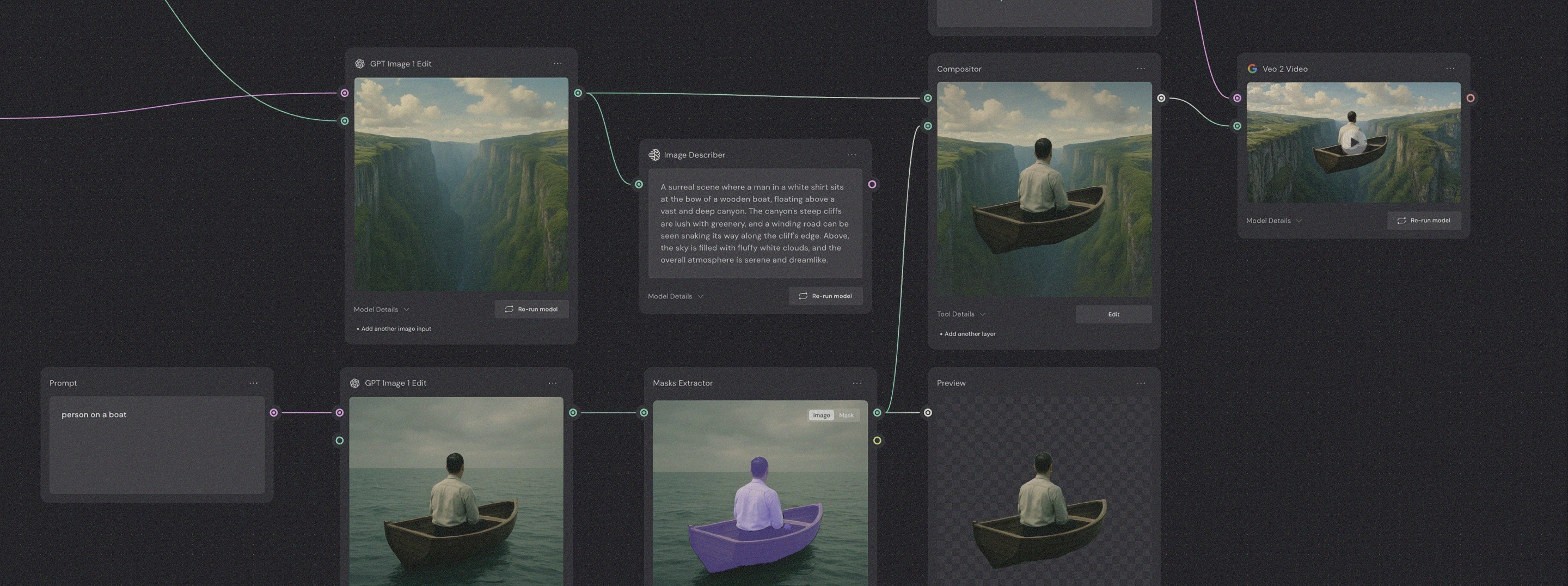The height and width of the screenshot is (586, 1568).
Task: Expand Model Details on Image Describer node
Action: (676, 296)
